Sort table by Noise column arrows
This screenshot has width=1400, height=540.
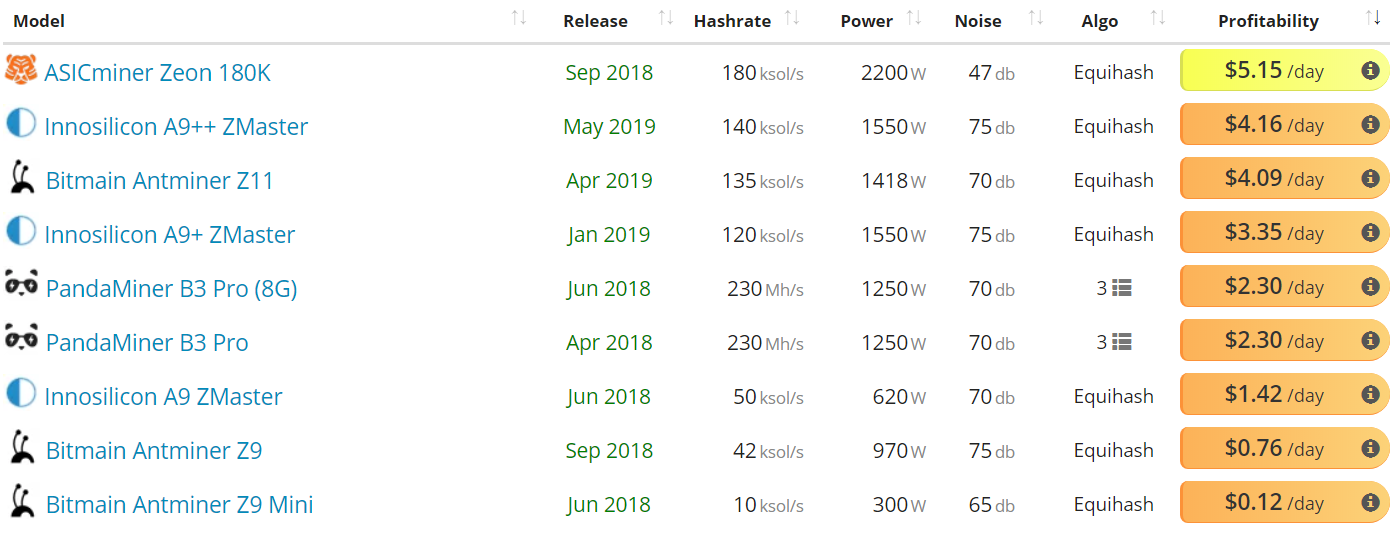click(x=1036, y=18)
